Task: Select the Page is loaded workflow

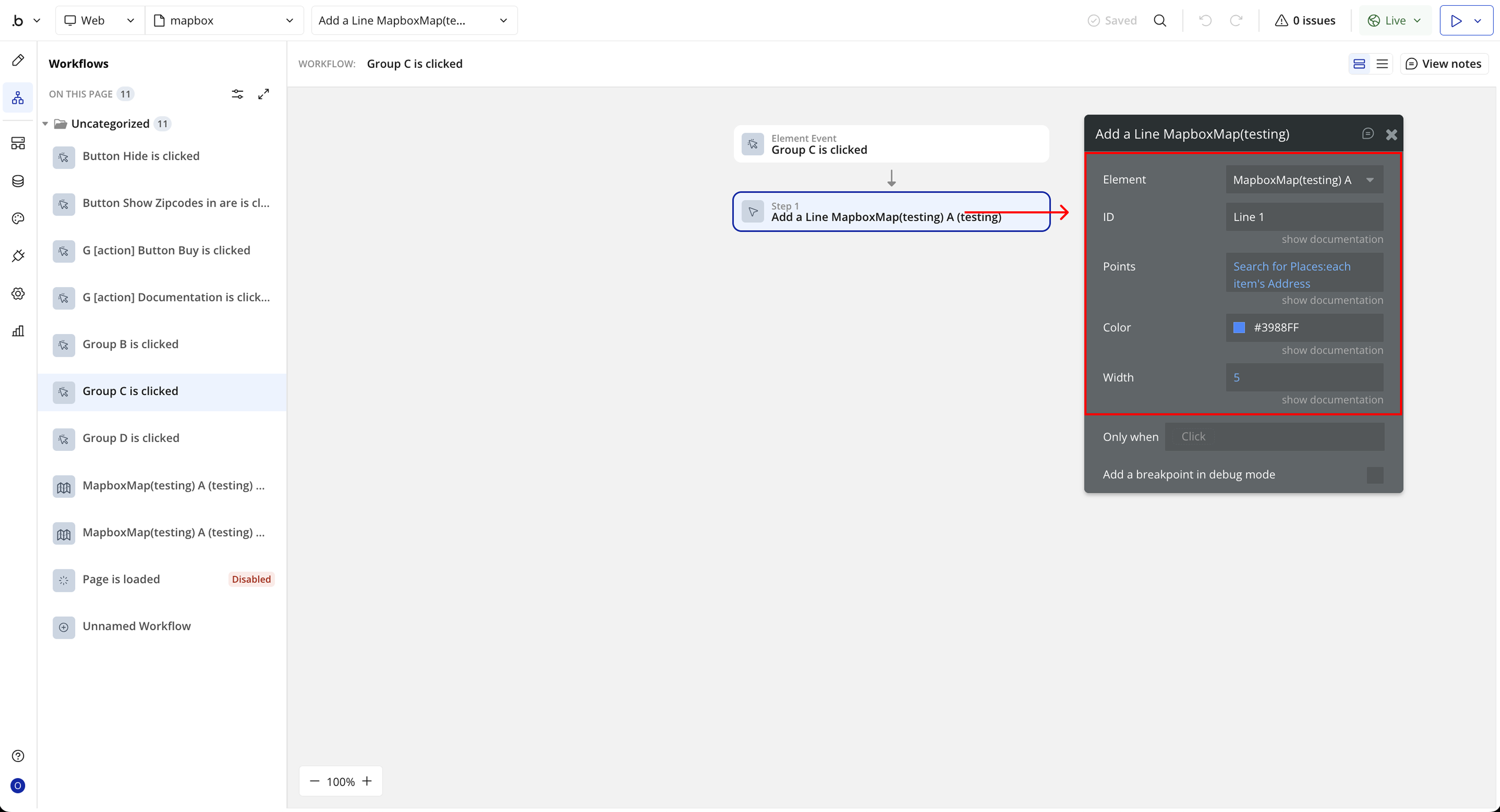Action: click(x=121, y=579)
